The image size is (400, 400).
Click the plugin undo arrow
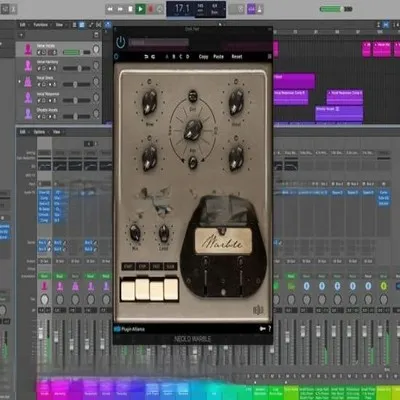click(x=146, y=57)
